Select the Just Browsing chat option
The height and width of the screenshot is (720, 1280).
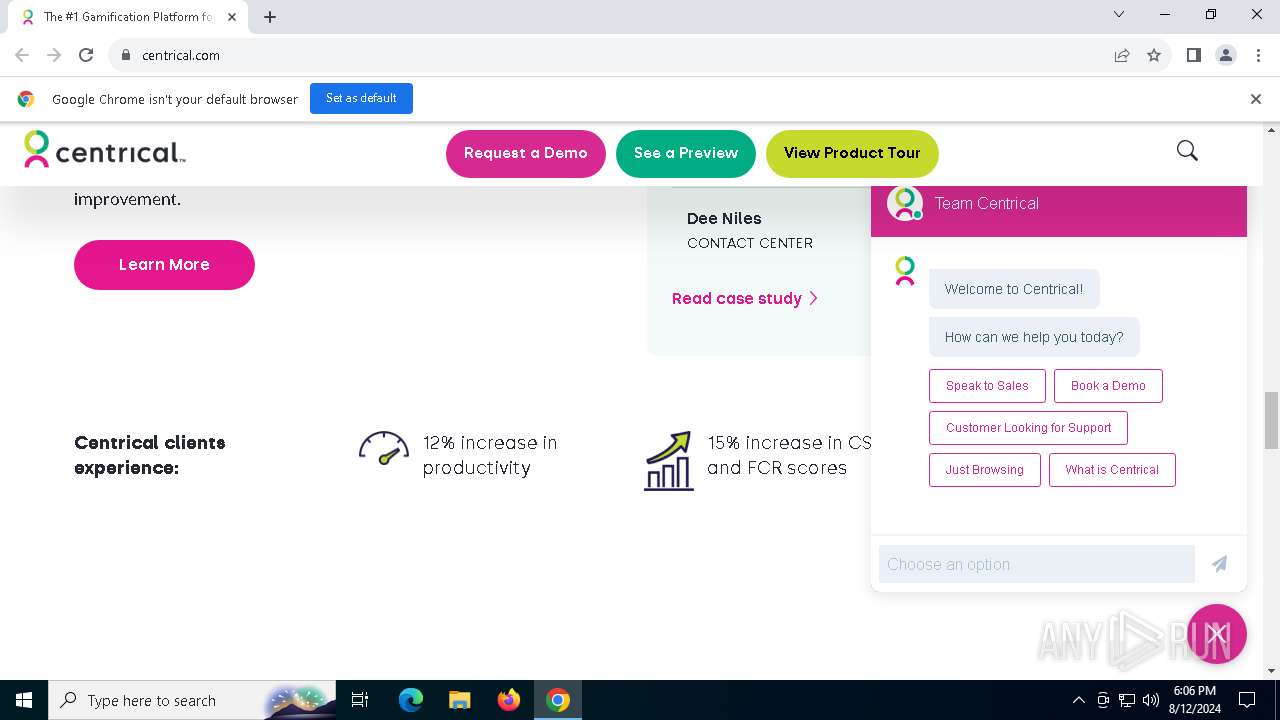[x=985, y=470]
